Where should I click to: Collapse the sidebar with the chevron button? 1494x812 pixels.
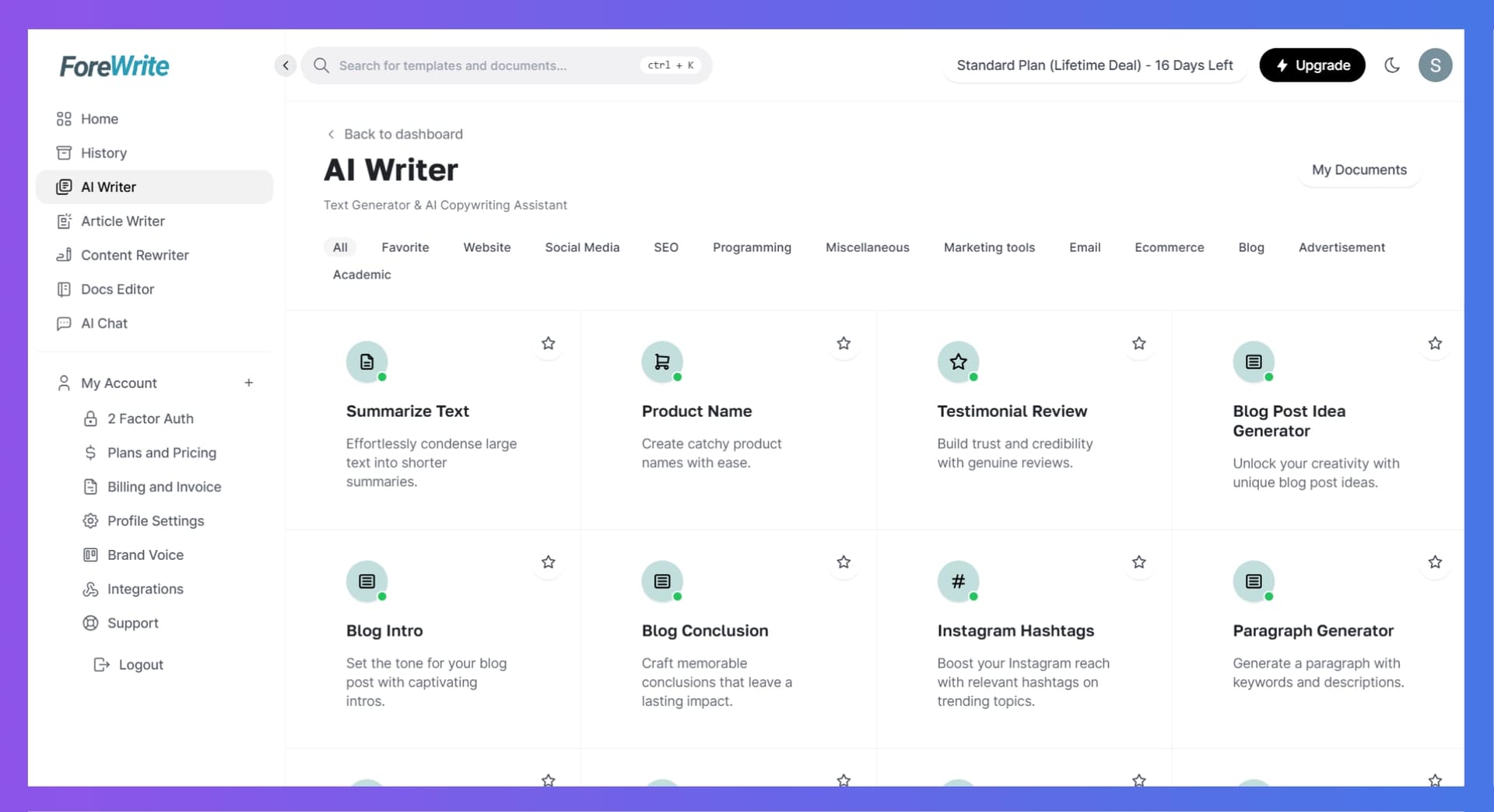(286, 65)
